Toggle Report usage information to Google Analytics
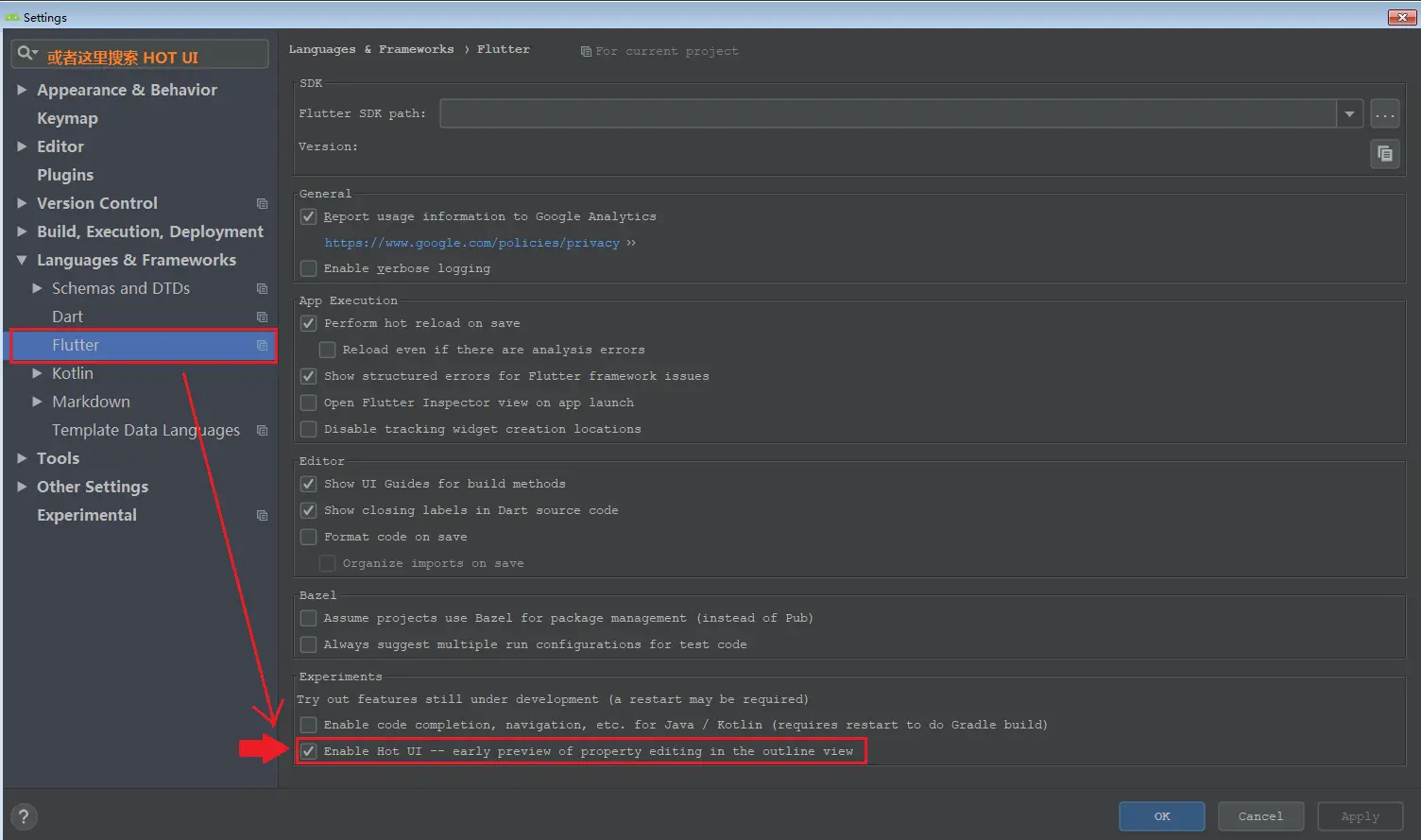1421x840 pixels. [x=308, y=216]
